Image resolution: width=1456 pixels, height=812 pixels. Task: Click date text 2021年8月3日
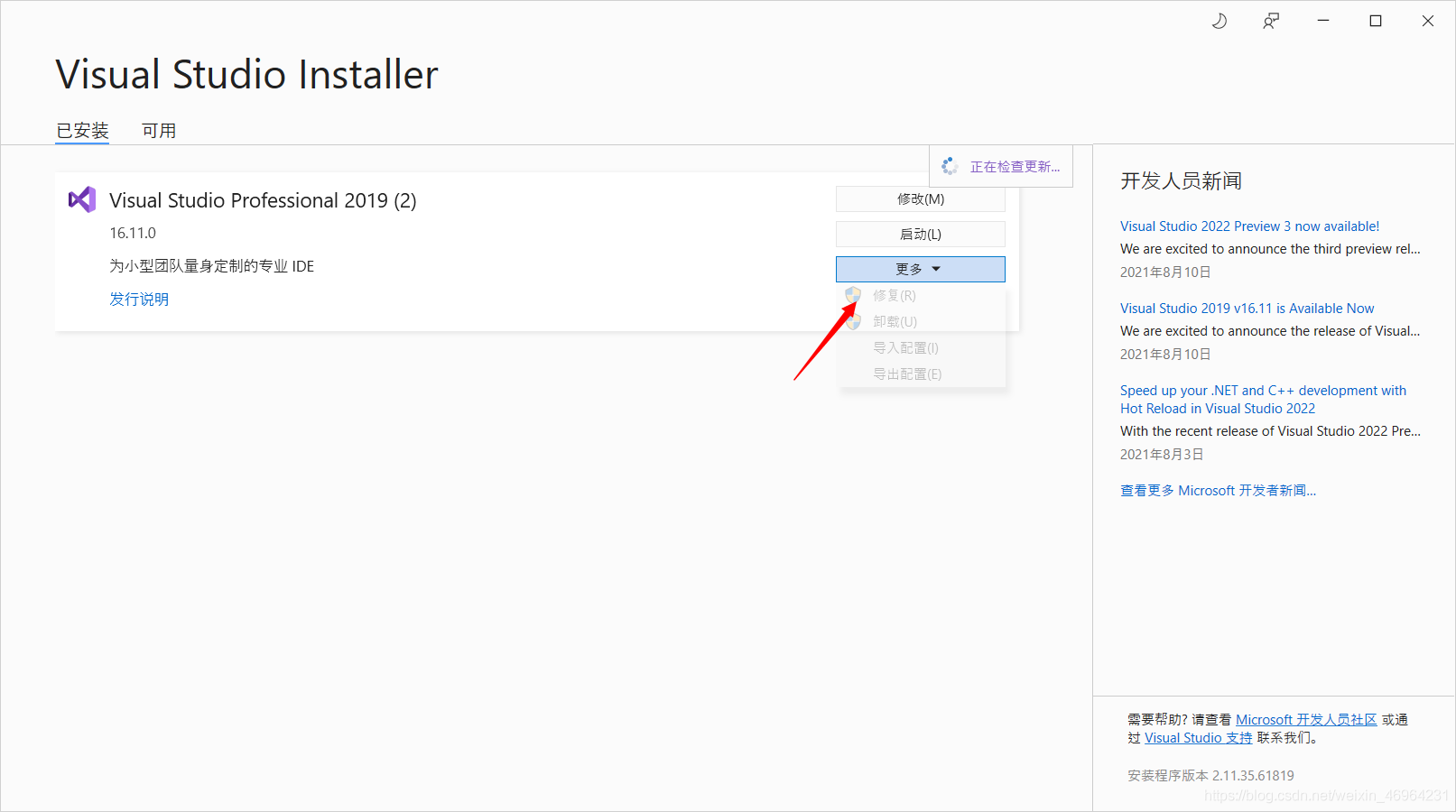pos(1162,454)
